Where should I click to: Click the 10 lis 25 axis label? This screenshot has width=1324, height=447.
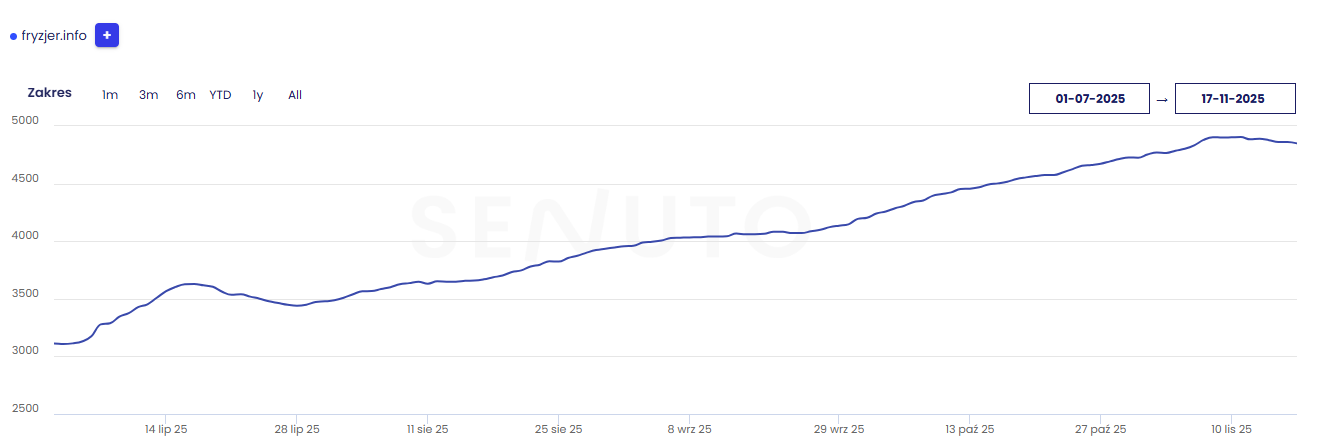coord(1231,429)
